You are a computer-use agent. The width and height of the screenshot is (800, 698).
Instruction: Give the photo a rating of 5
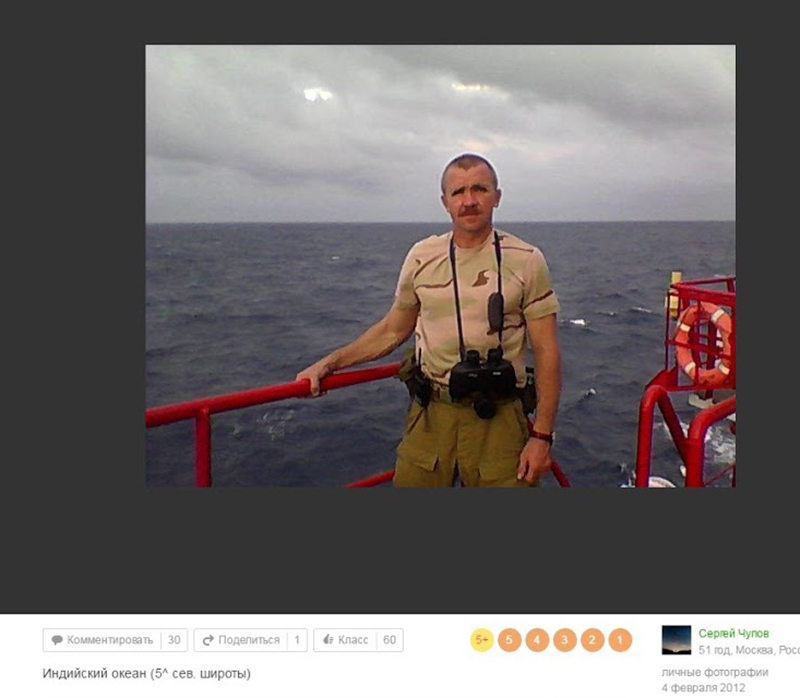point(509,640)
